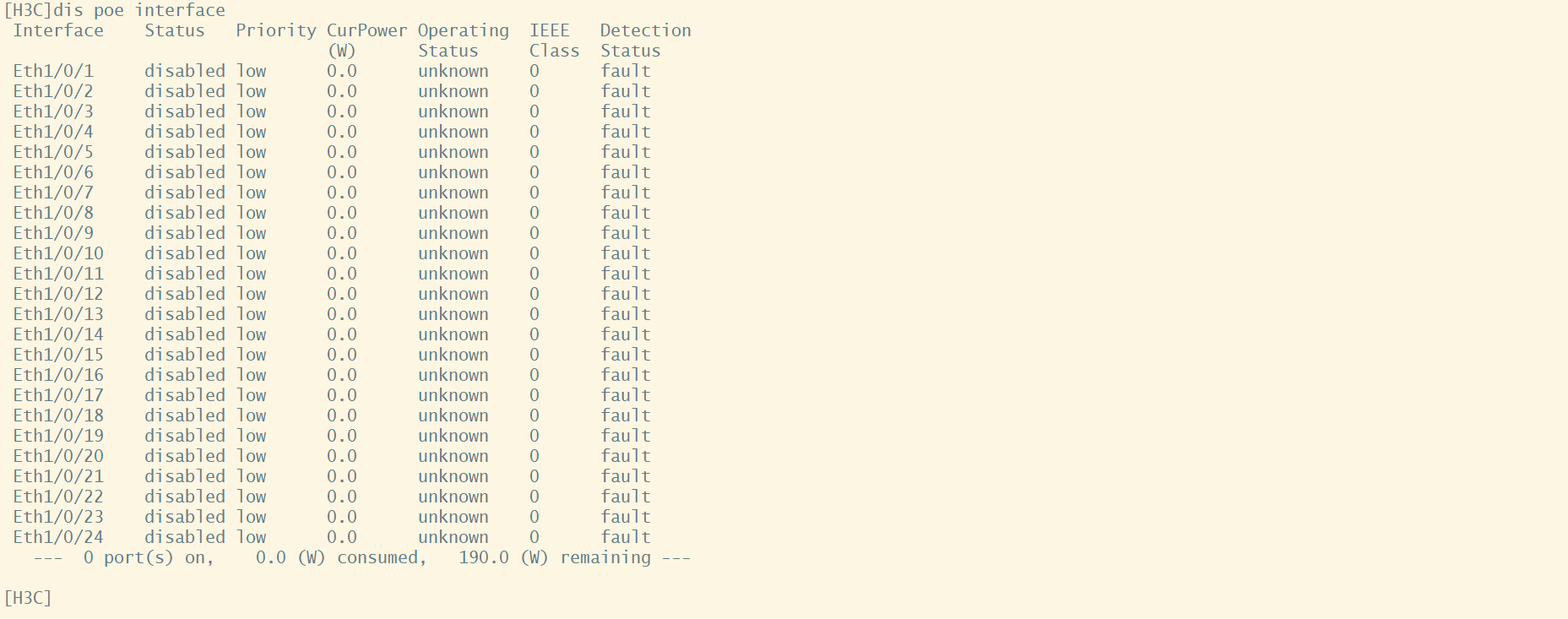Click the empty [H3C] prompt at bottom
This screenshot has width=1568, height=619.
(28, 598)
